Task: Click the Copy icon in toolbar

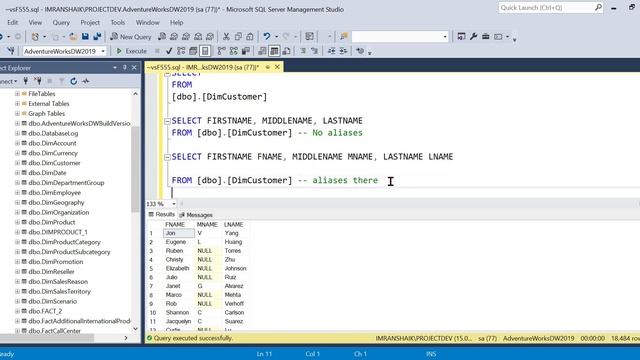Action: click(x=238, y=37)
